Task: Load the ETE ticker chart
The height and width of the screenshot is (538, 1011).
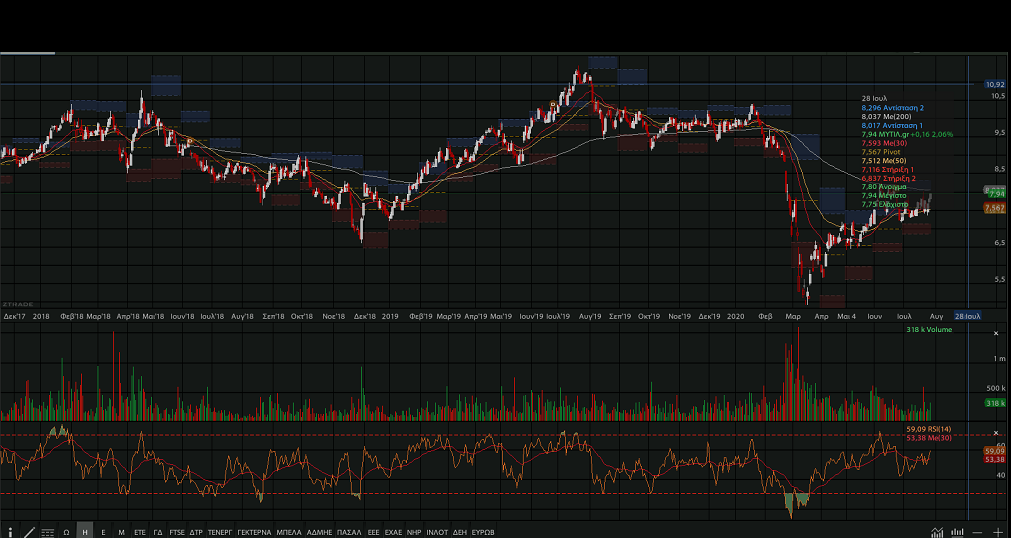Action: click(140, 532)
